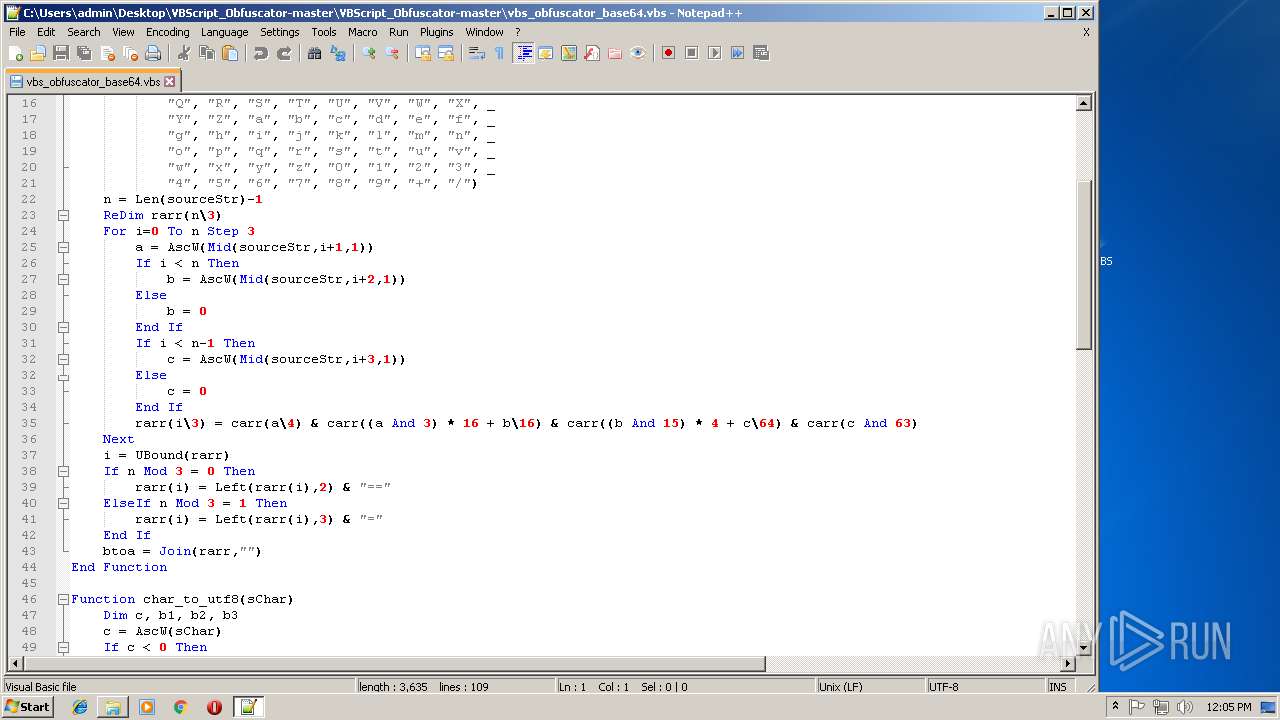Image resolution: width=1280 pixels, height=720 pixels.
Task: Redo edit via toolbar arrow
Action: [284, 53]
